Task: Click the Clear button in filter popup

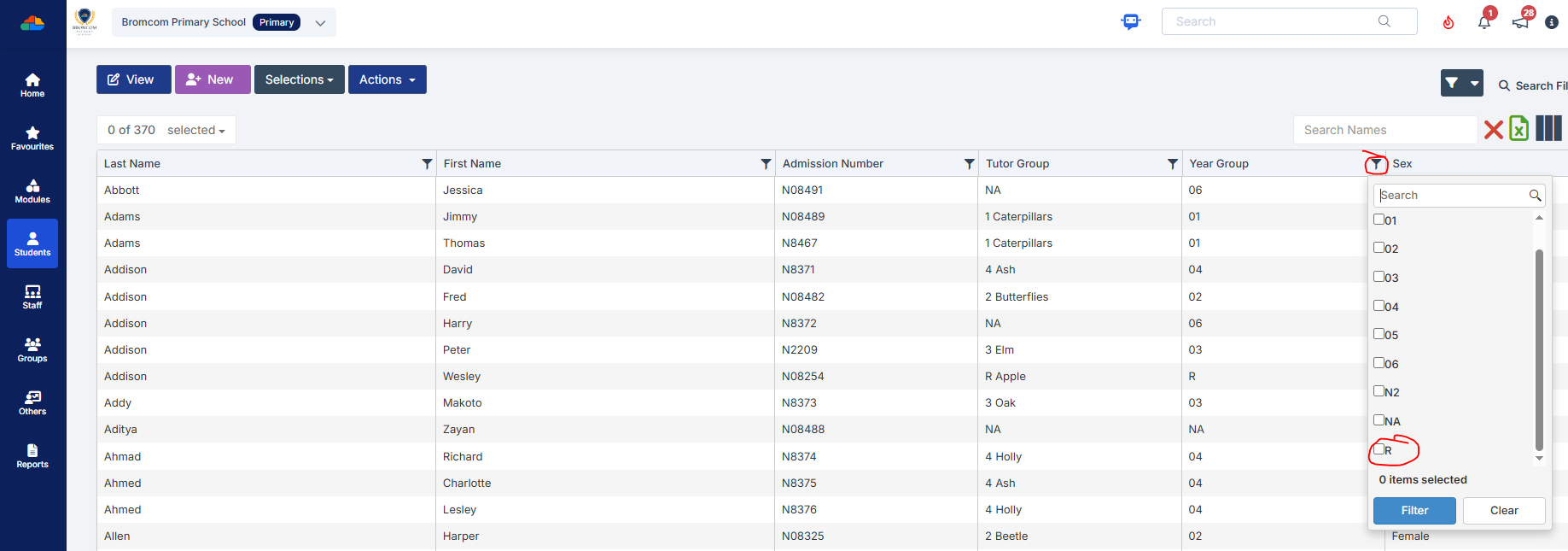Action: [x=1503, y=510]
